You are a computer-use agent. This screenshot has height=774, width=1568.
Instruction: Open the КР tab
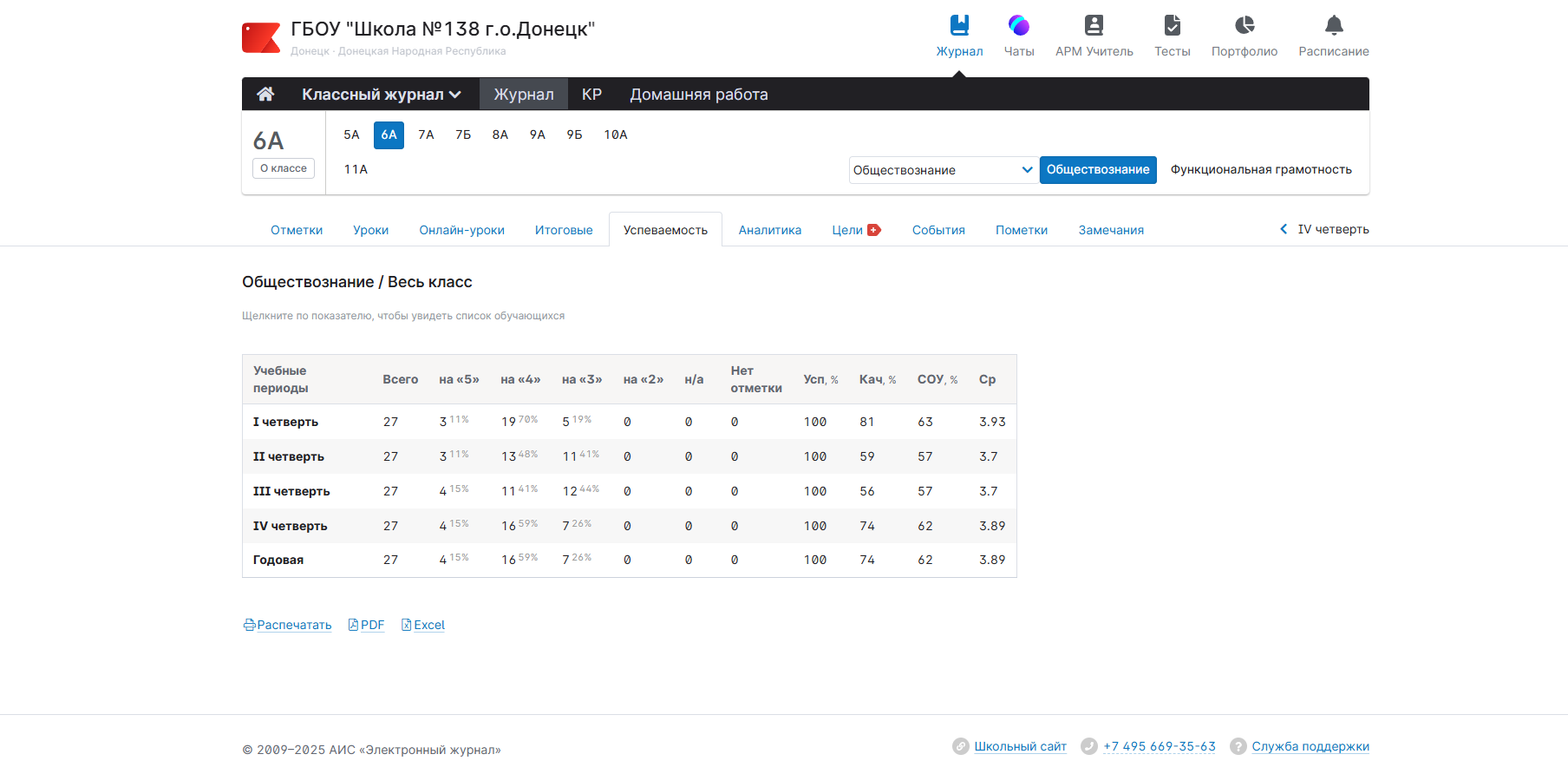coord(591,94)
